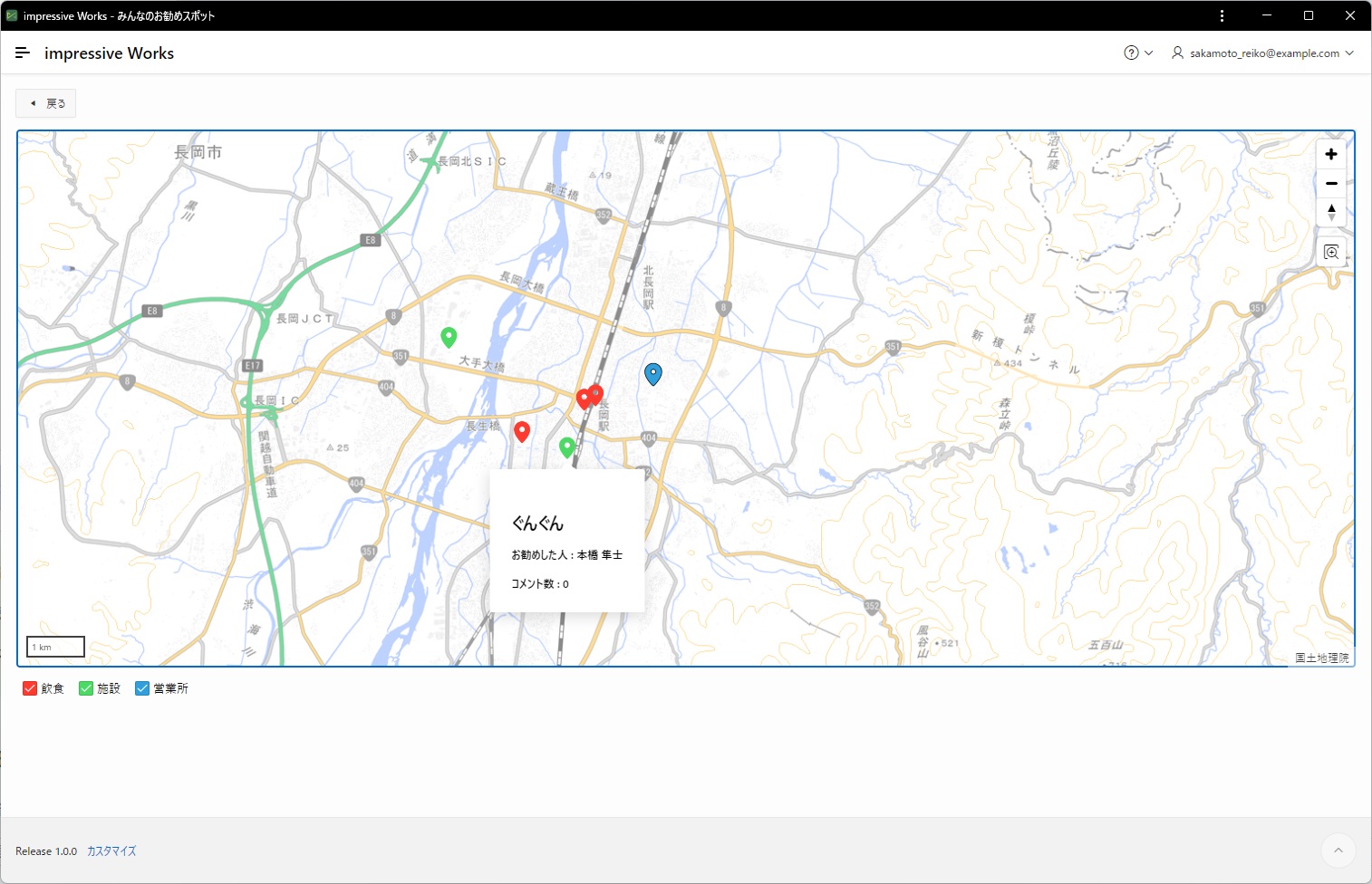Click the Release 1.0.0 footer text

[46, 851]
